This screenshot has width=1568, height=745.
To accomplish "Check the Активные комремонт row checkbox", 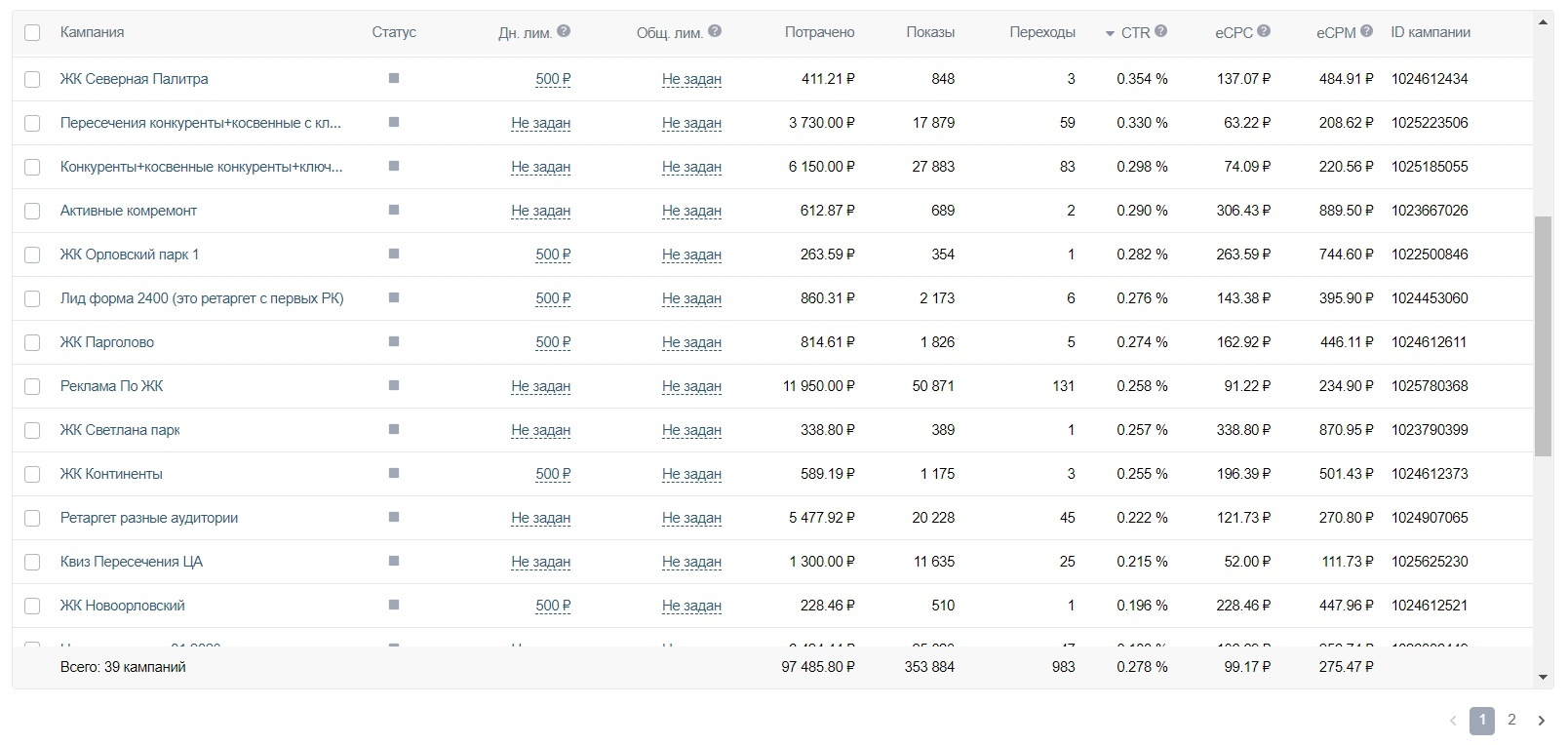I will click(32, 211).
